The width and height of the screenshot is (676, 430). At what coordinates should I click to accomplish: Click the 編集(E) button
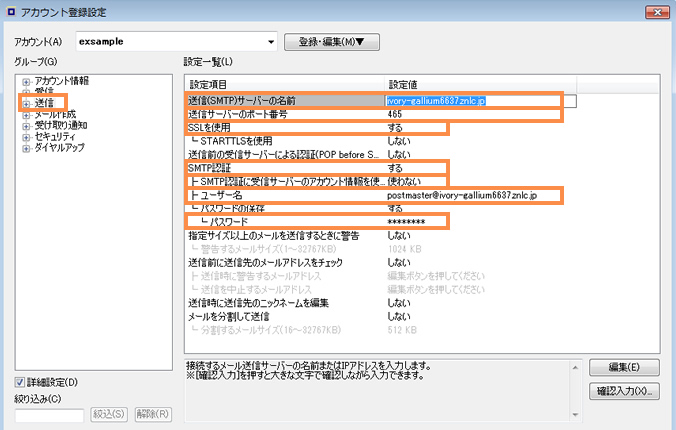click(x=624, y=367)
